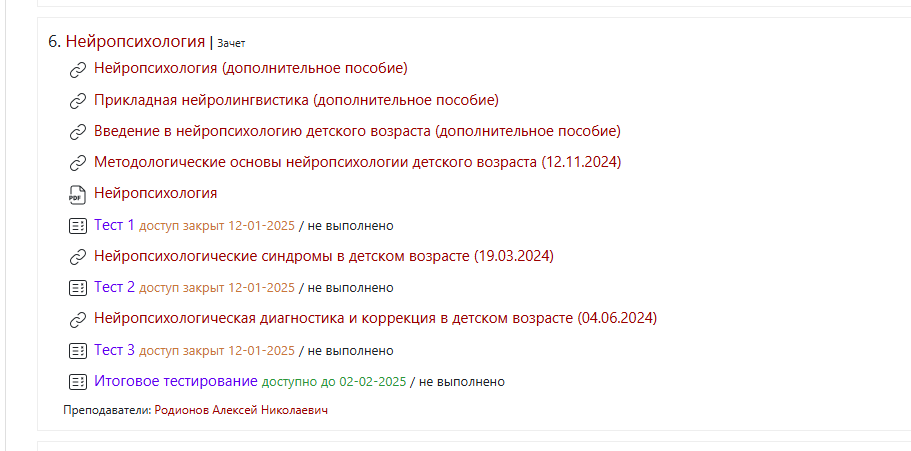Click the test icon beside Тест 1

coord(77,226)
